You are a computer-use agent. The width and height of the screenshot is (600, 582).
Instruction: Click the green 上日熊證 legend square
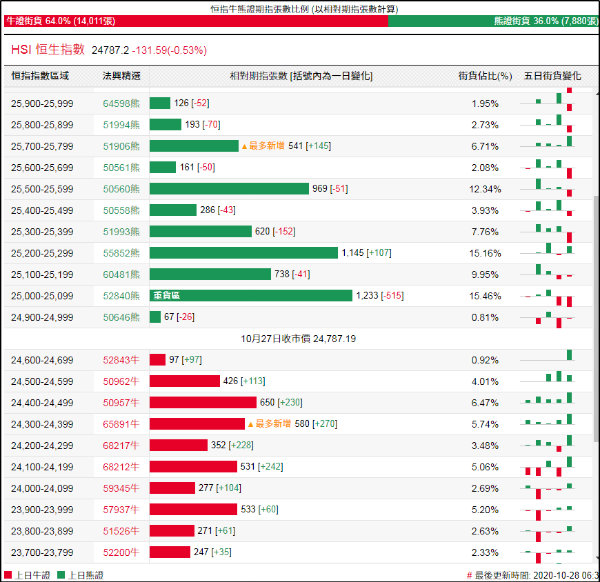coord(61,575)
